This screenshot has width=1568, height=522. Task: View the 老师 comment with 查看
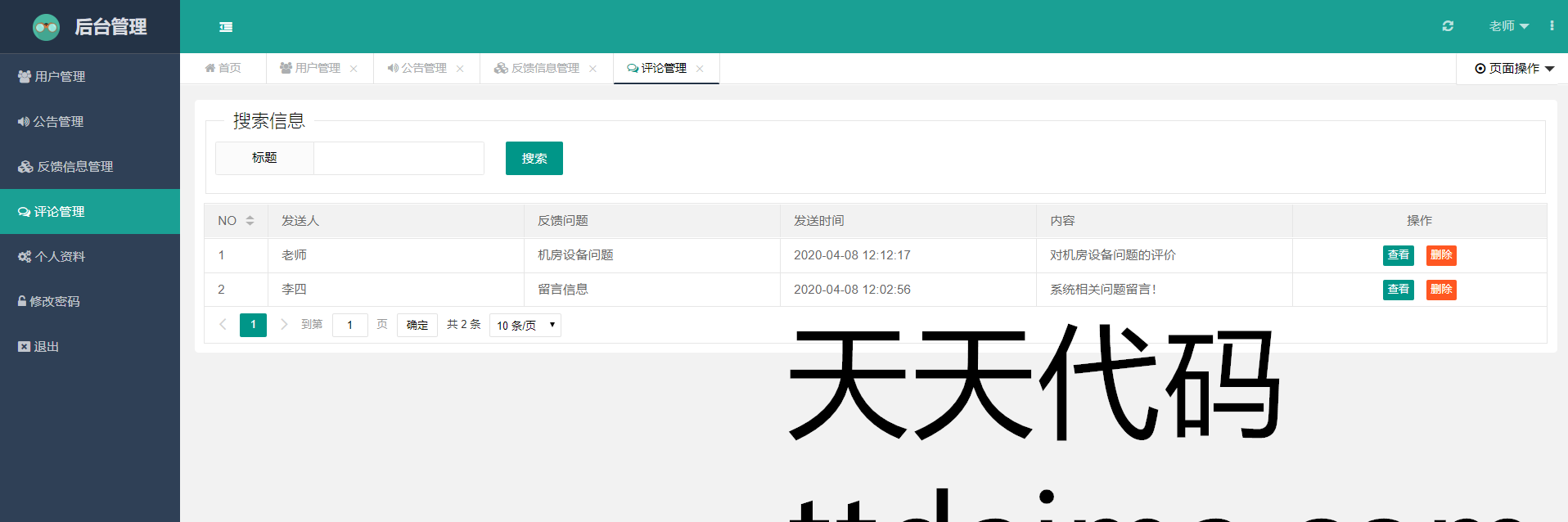coord(1398,255)
